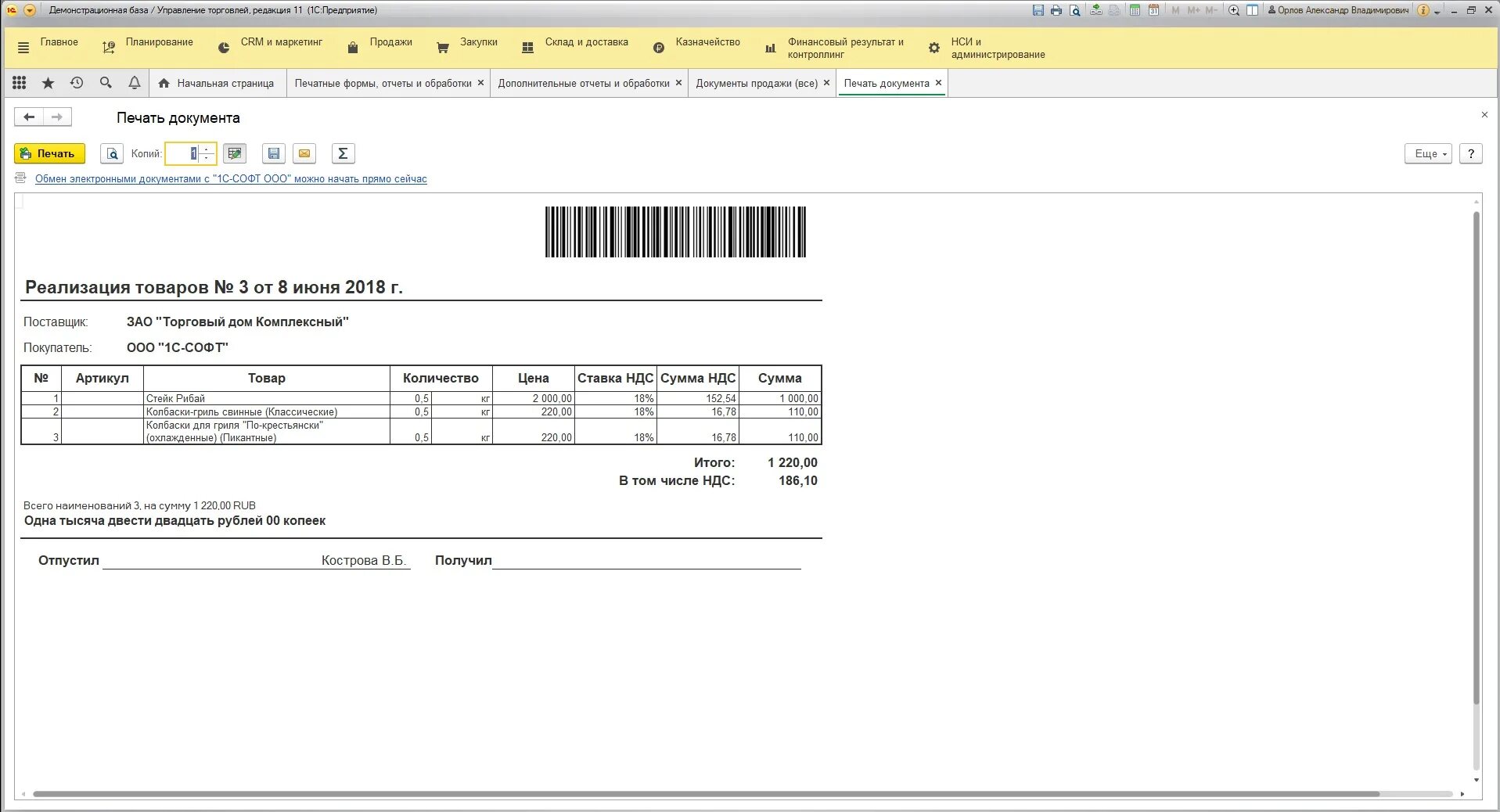
Task: Send document by email envelope icon
Action: (x=304, y=153)
